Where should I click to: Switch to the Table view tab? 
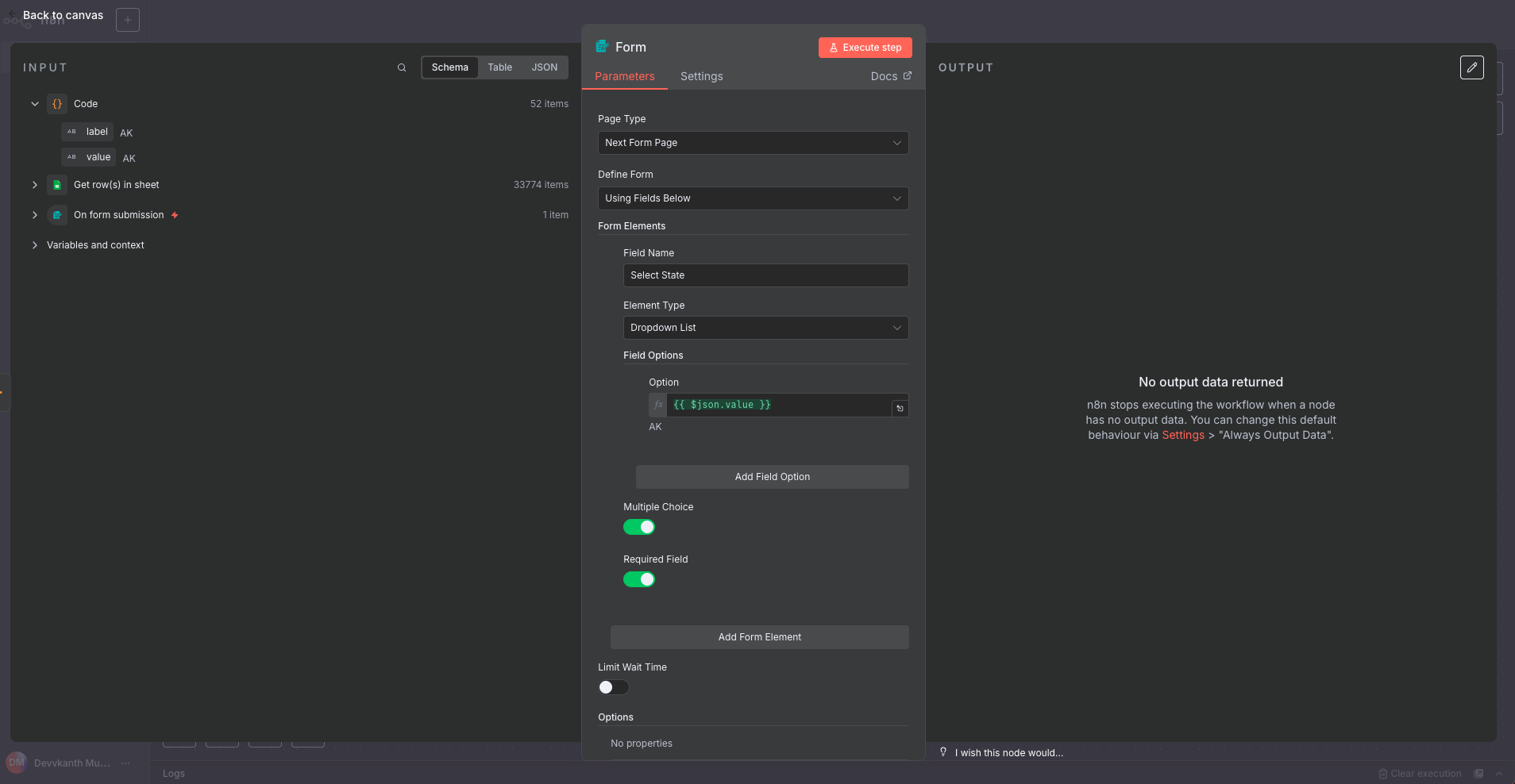(x=499, y=67)
